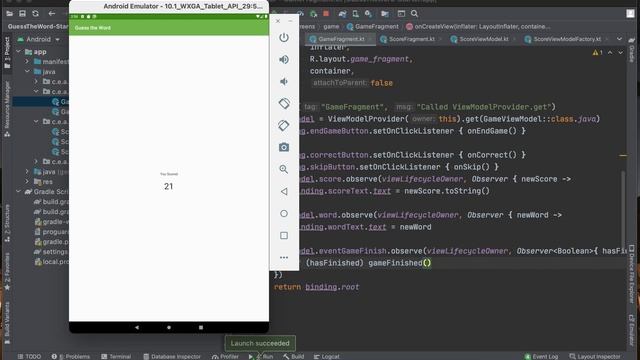Open the Favorites side tab
Image resolution: width=640 pixels, height=360 pixels.
[7, 271]
